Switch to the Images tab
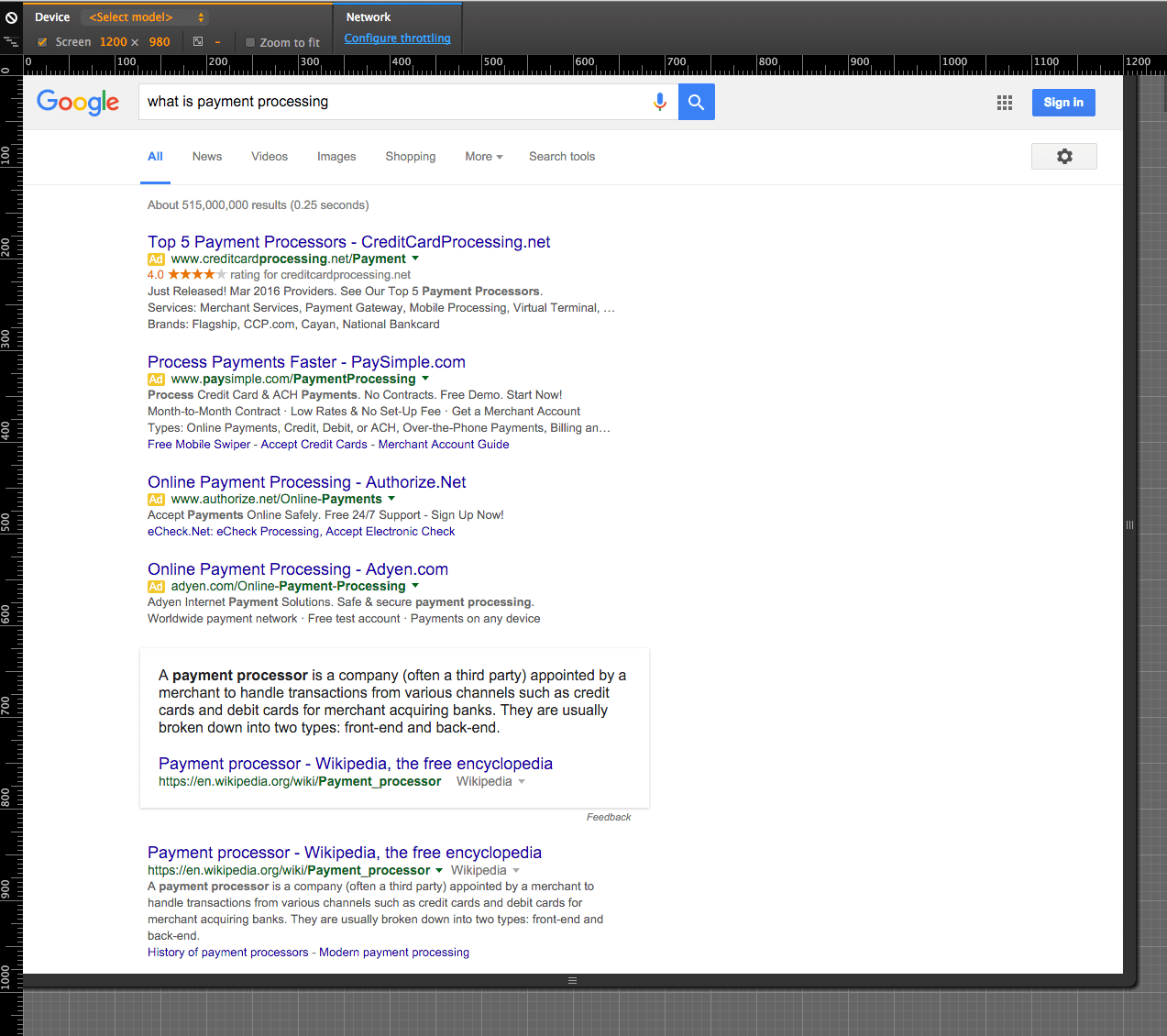 (336, 157)
